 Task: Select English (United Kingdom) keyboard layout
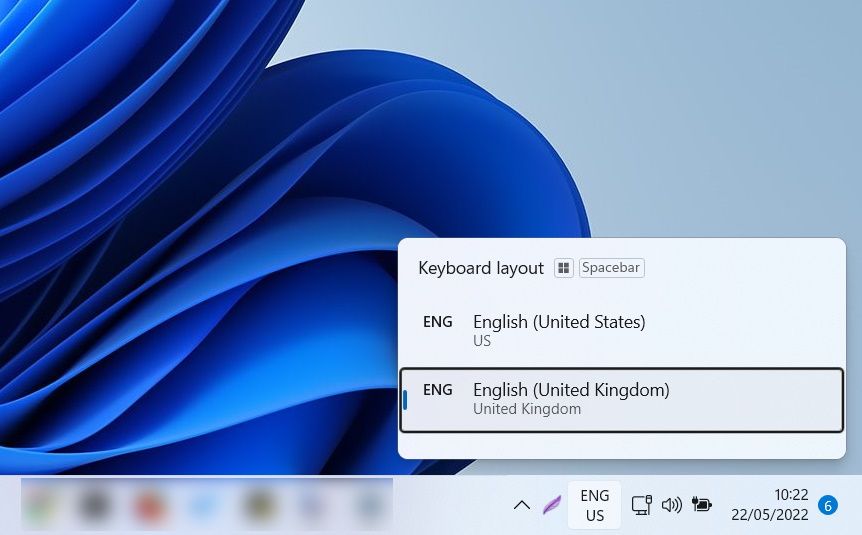tap(621, 400)
